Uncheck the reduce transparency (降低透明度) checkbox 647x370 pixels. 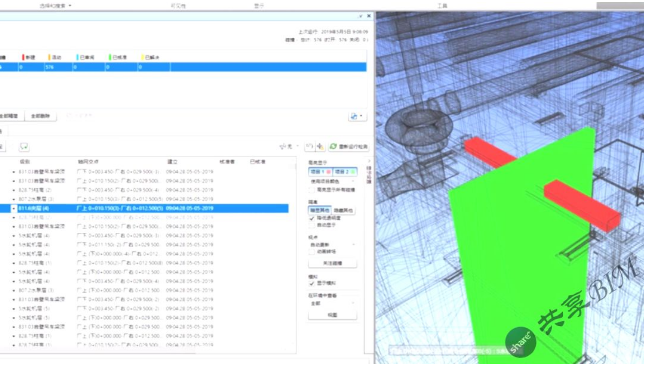312,218
